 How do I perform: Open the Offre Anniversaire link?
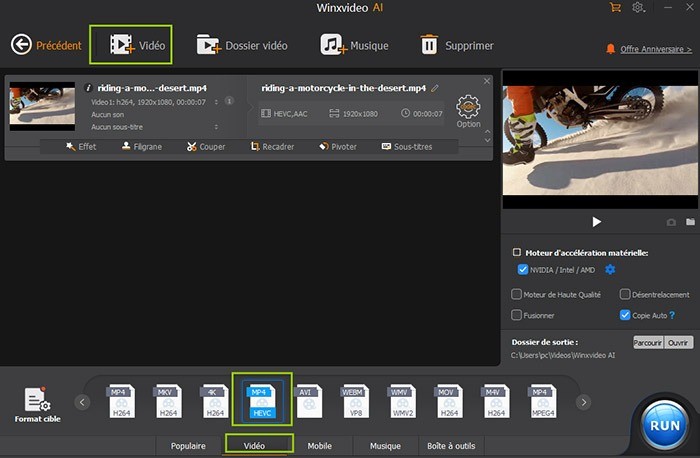pos(655,49)
